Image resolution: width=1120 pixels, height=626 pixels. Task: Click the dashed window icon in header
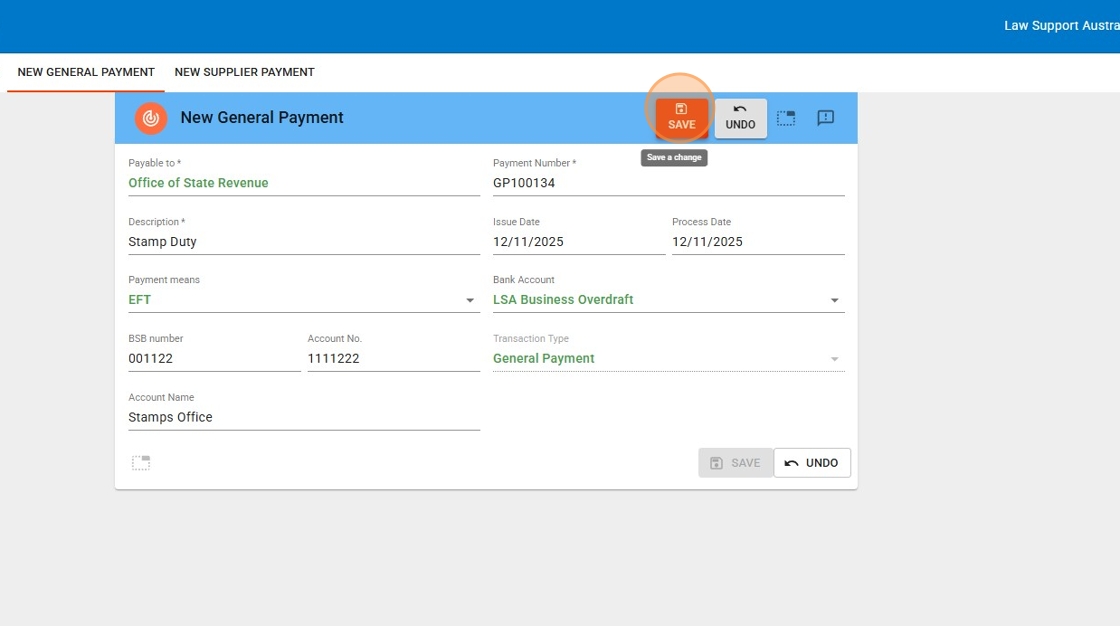(x=786, y=118)
